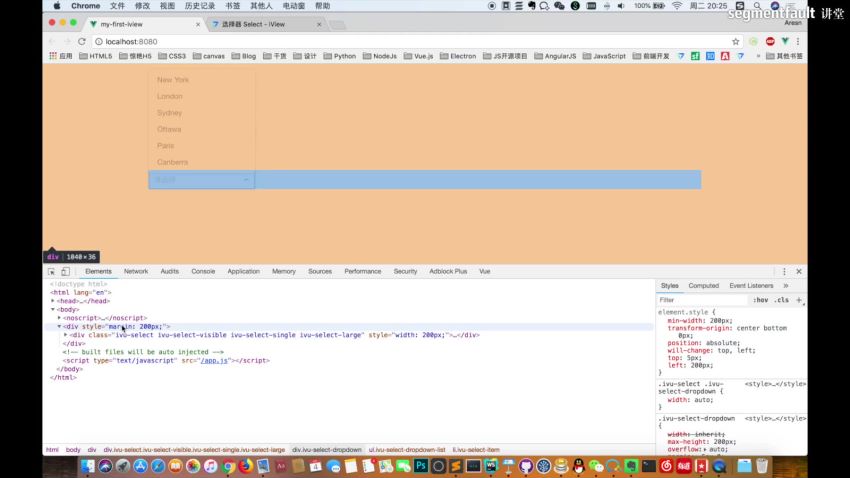Click the select box dropdown arrow
This screenshot has width=850, height=478.
[246, 179]
